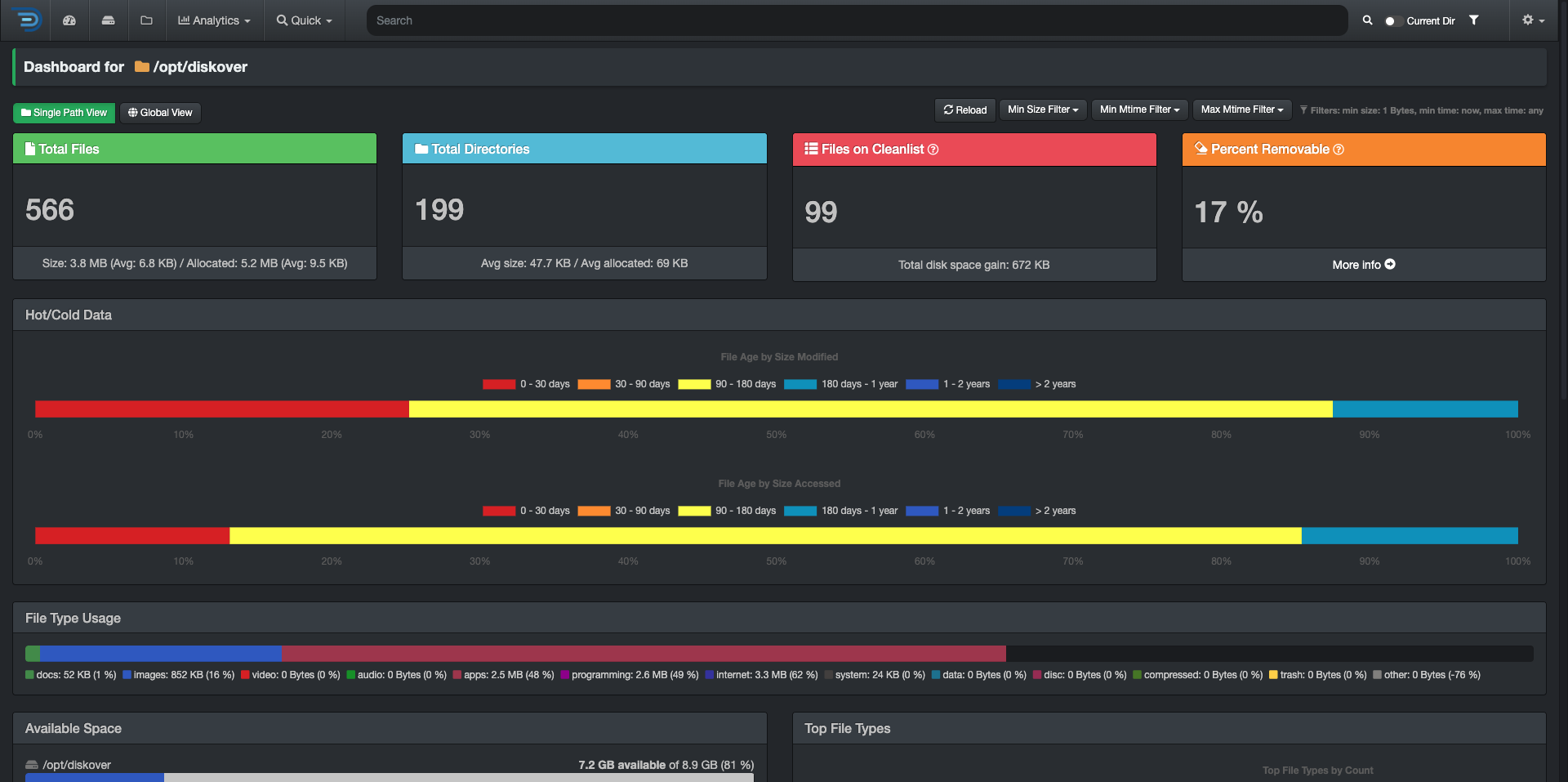Toggle the Current Dir switch
Viewport: 1568px width, 782px height.
(1393, 21)
